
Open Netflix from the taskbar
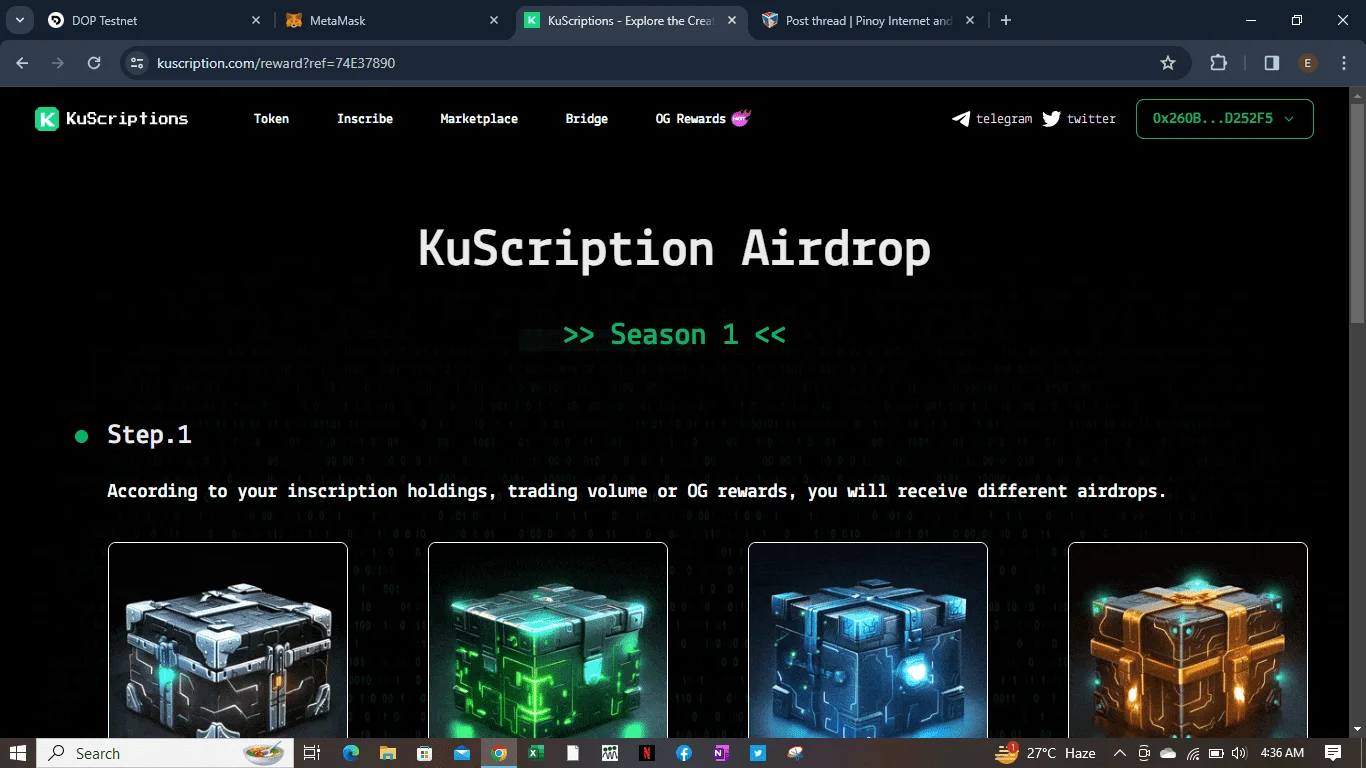point(646,753)
